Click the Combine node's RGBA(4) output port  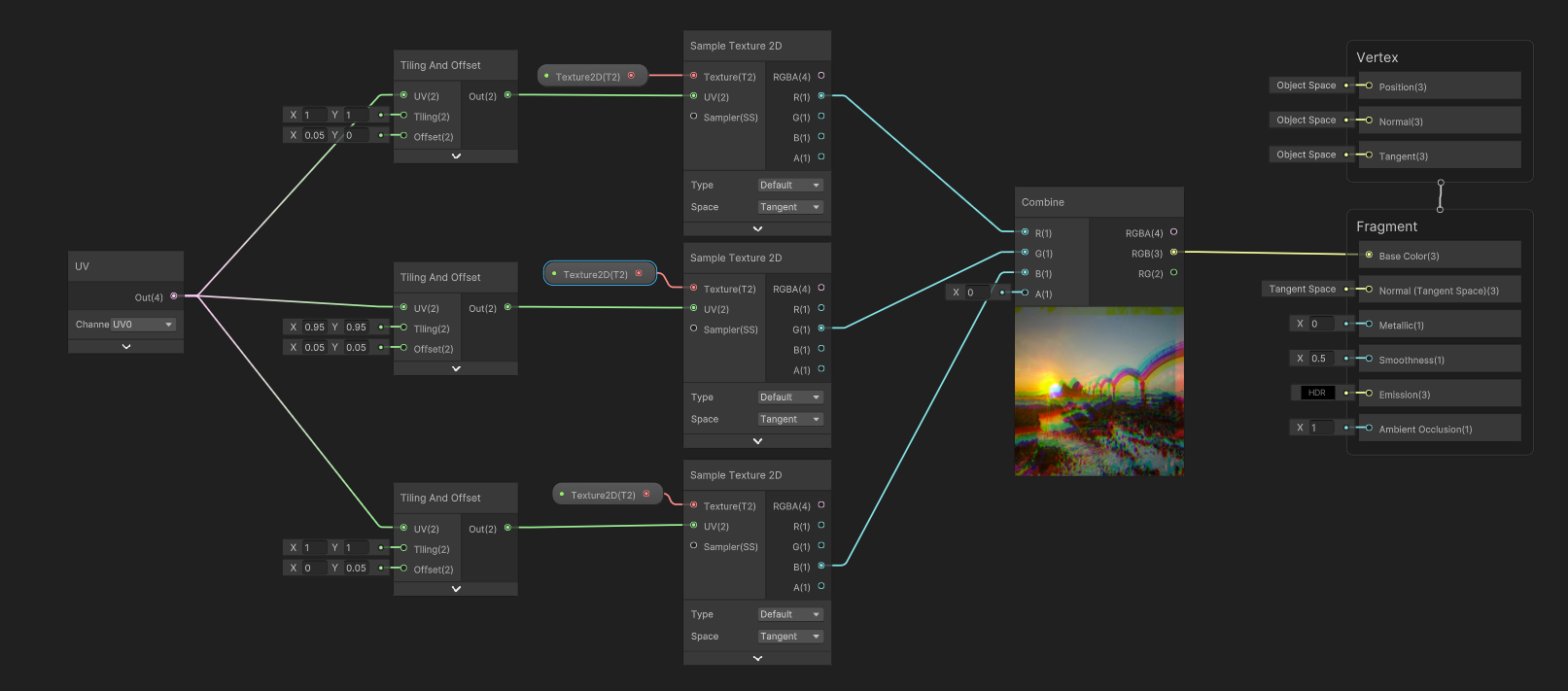1173,232
